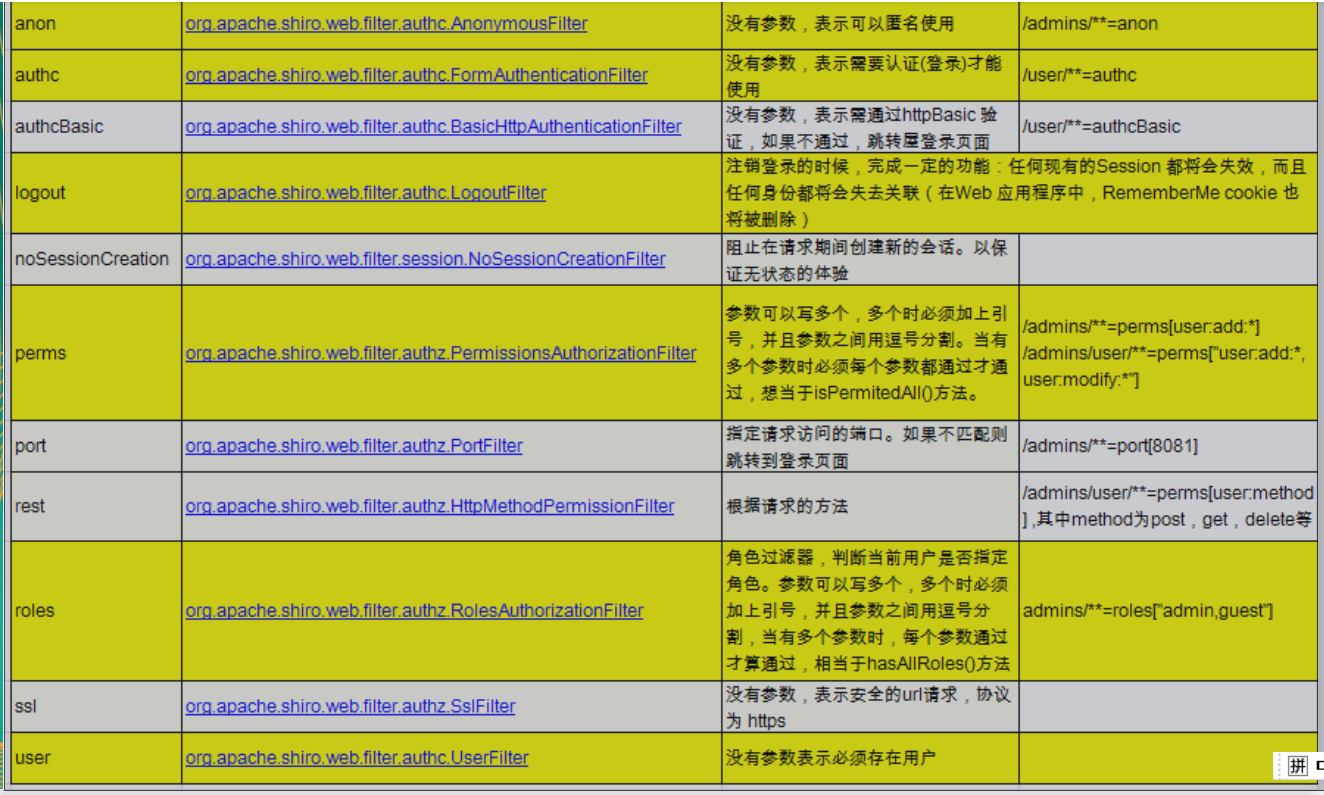Open the UserFilter link
The image size is (1324, 795).
[357, 758]
